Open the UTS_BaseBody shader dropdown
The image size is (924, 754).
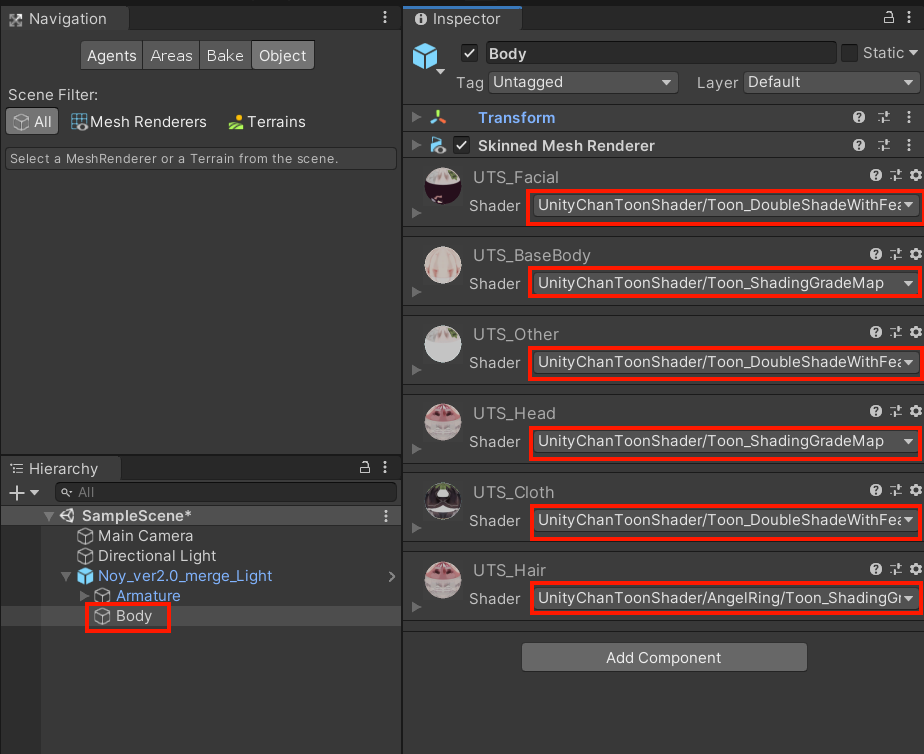[726, 283]
